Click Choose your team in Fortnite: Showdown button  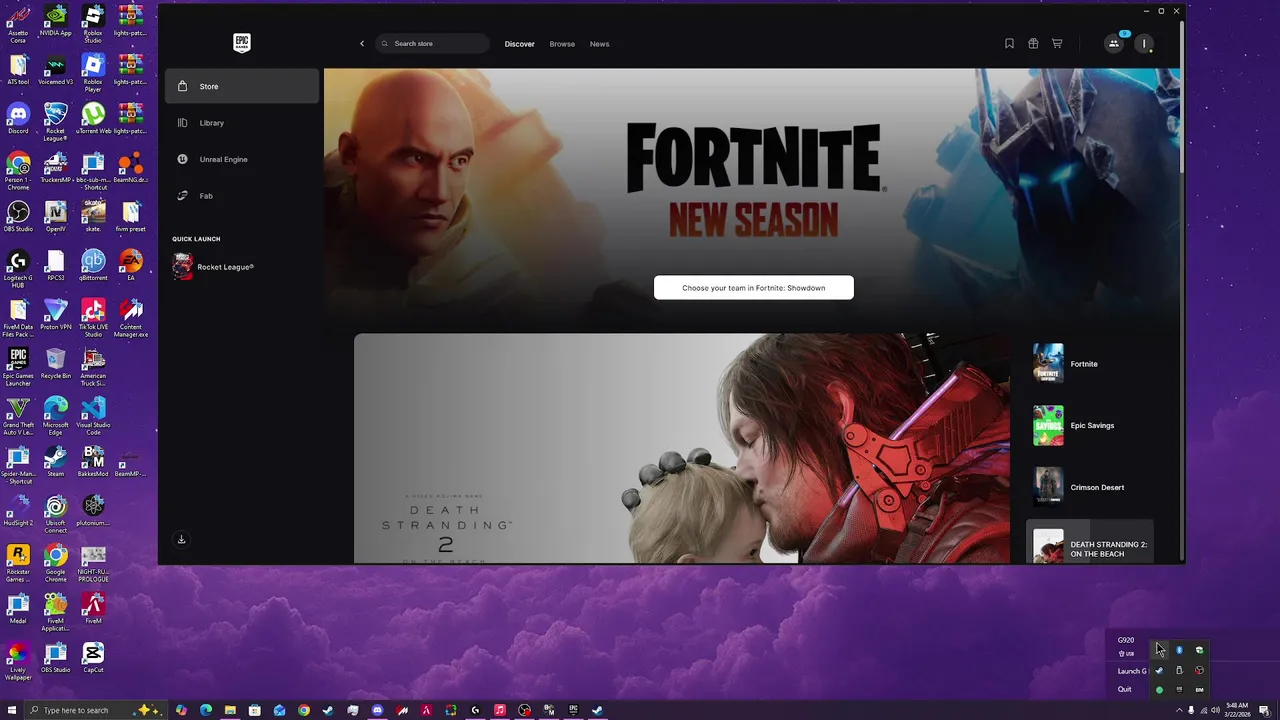coord(754,288)
